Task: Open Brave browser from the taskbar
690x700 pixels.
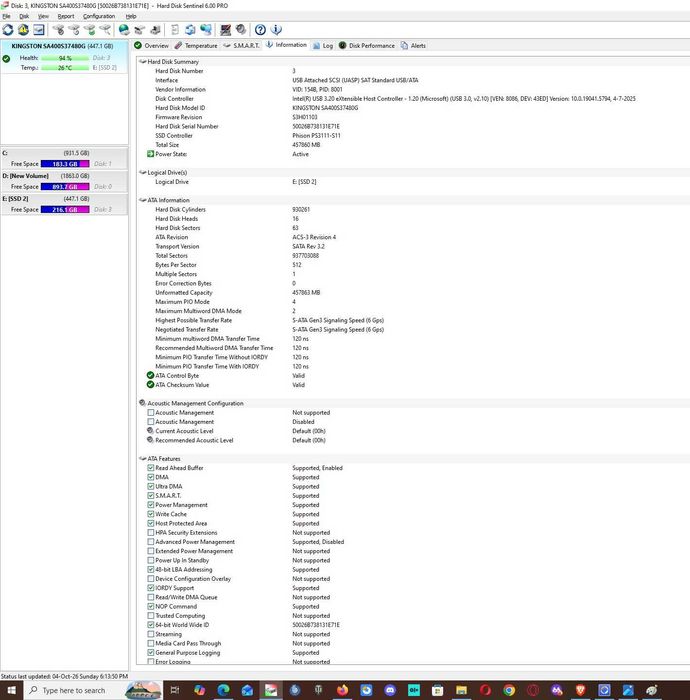Action: coord(580,690)
